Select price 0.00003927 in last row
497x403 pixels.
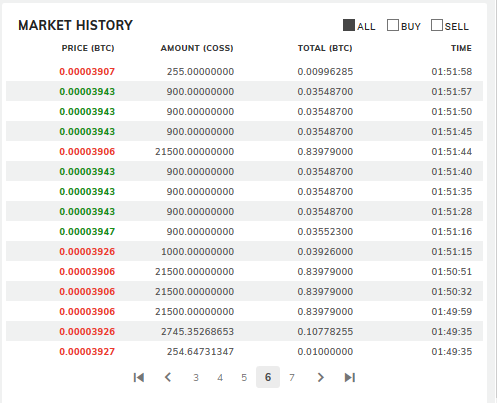click(x=87, y=352)
